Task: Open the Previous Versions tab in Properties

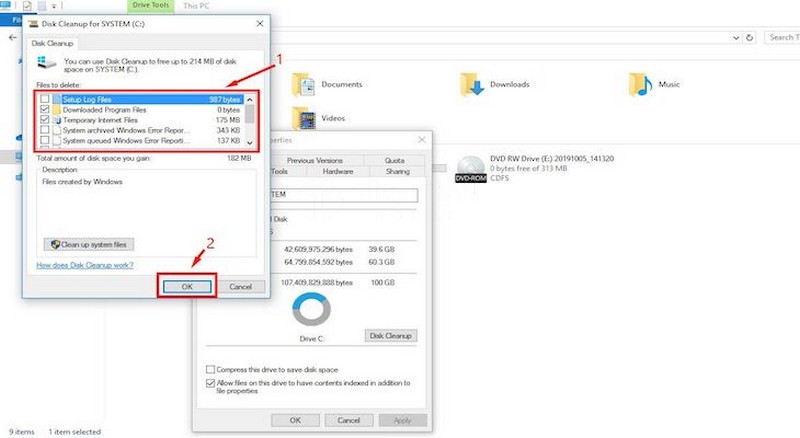Action: pyautogui.click(x=315, y=160)
